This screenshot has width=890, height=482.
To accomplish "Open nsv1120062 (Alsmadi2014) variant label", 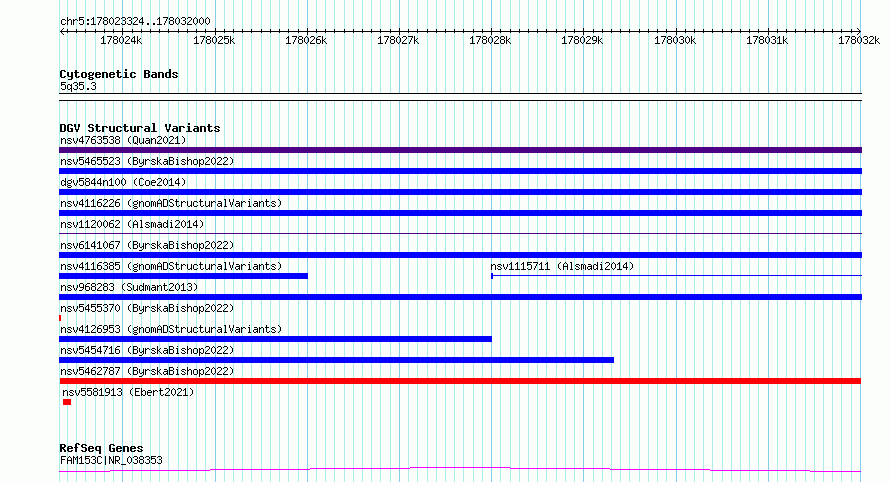I will coord(132,224).
